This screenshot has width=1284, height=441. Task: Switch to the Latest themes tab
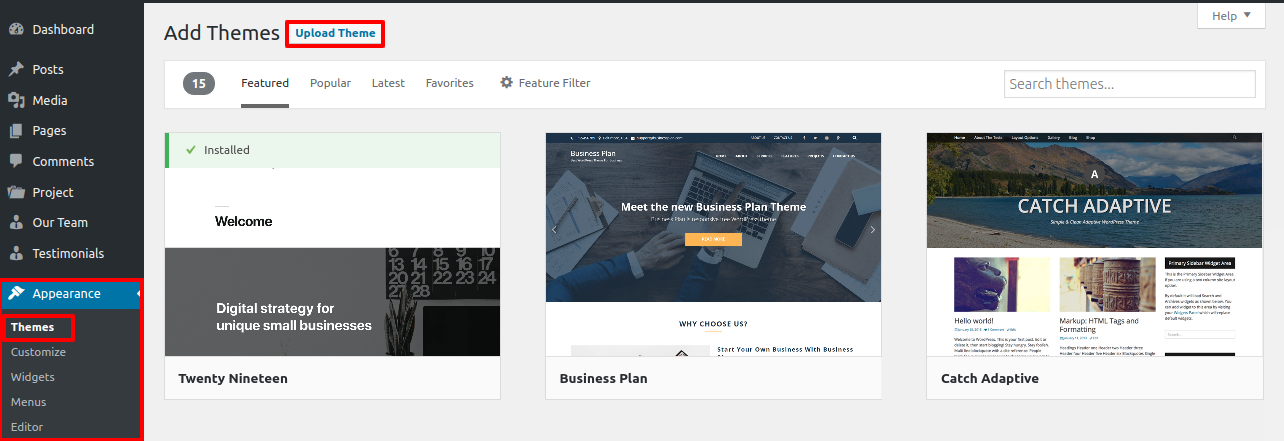pos(388,83)
